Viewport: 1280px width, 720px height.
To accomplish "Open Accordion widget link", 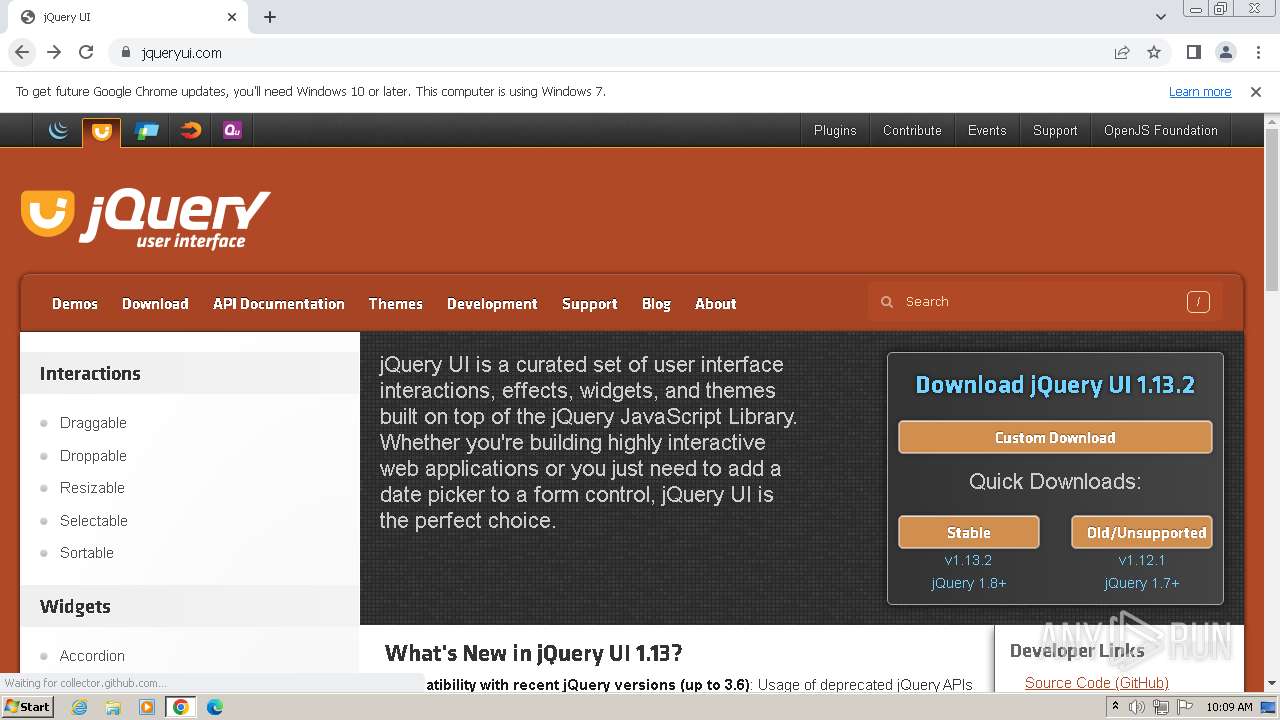I will [x=92, y=656].
